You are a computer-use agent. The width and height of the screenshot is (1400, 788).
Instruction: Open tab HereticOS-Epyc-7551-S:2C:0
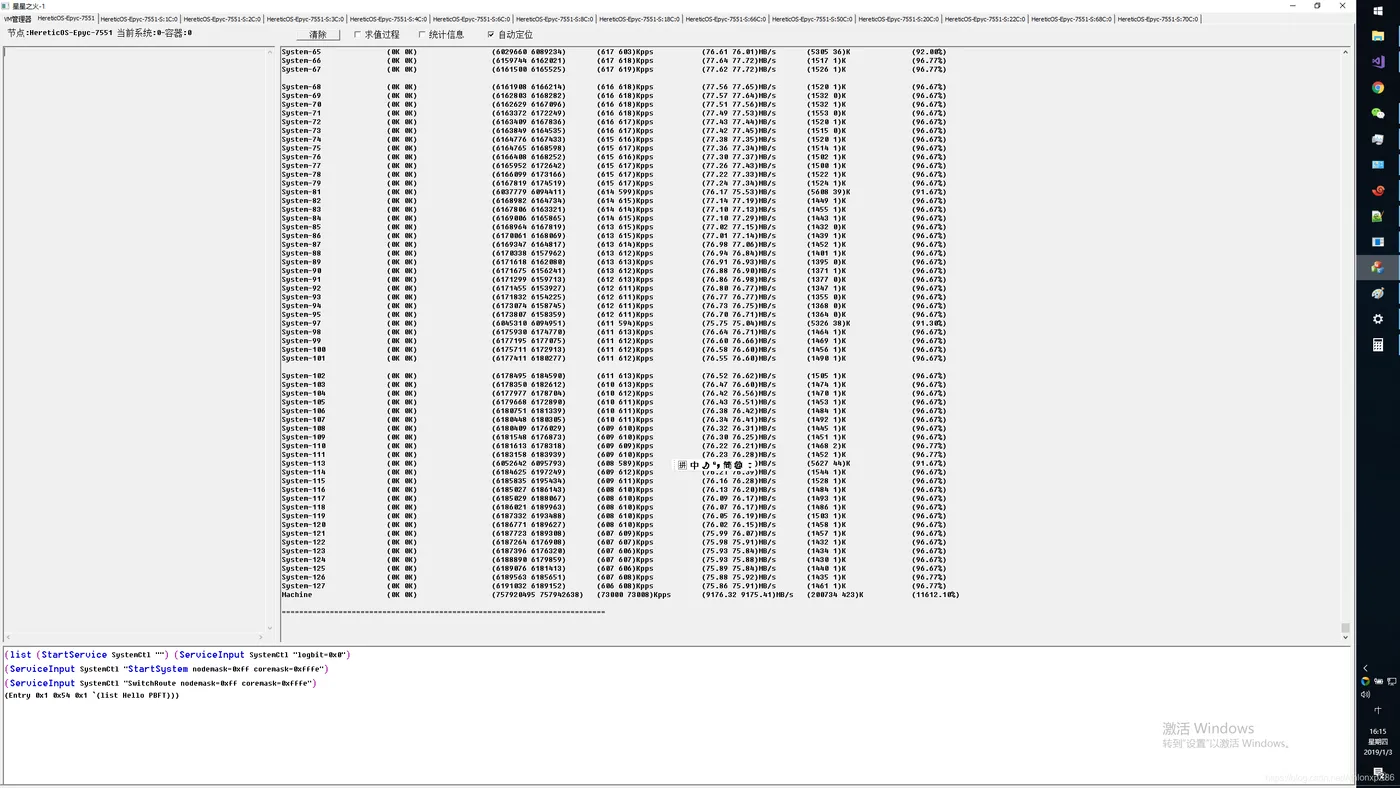click(222, 19)
